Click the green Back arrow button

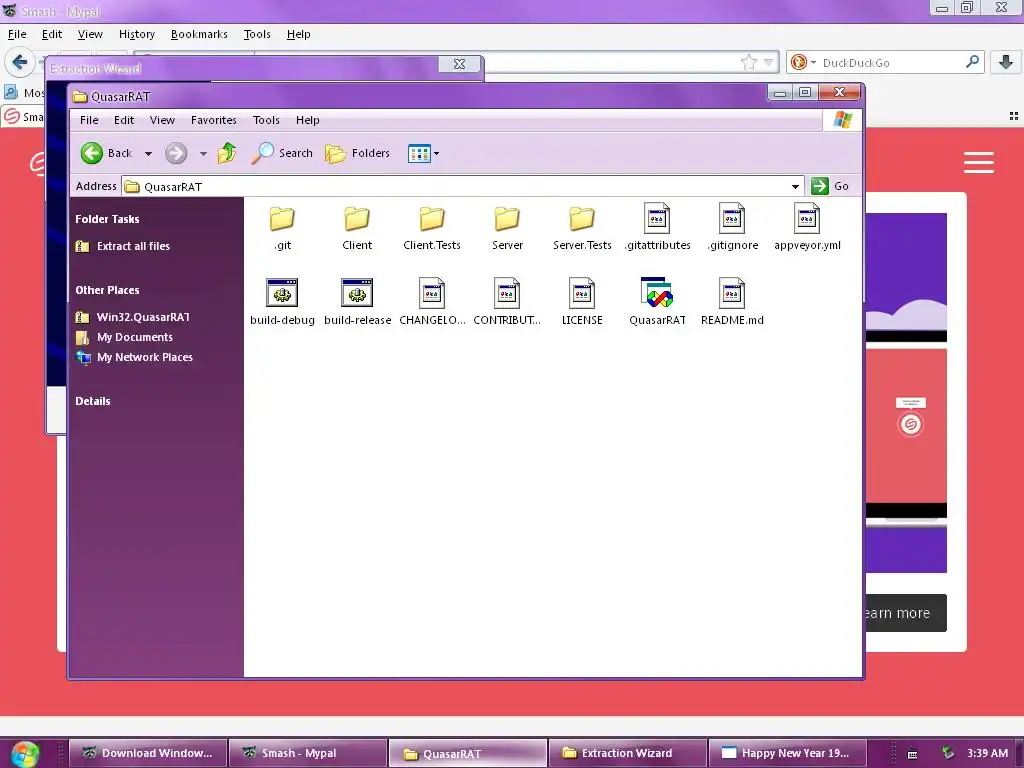[x=92, y=153]
